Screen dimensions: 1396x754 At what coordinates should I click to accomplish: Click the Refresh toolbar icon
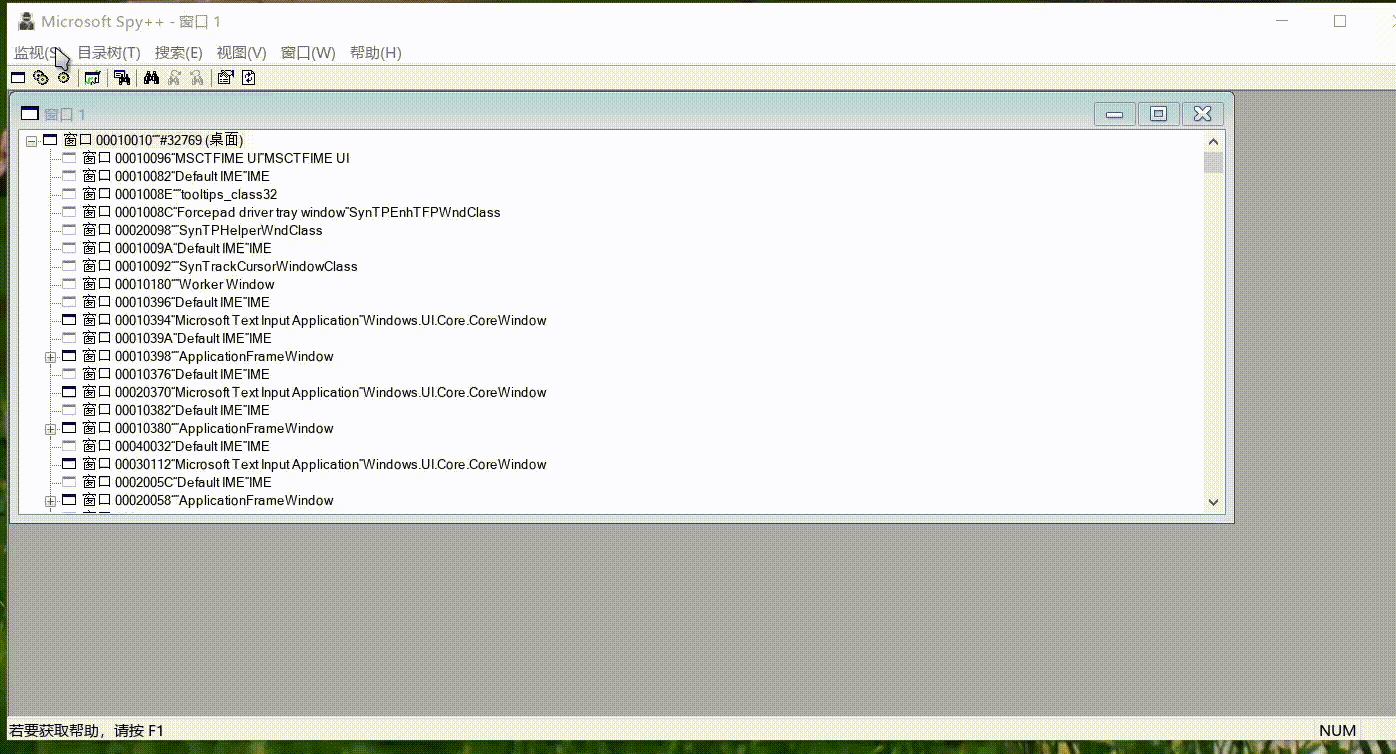(249, 77)
